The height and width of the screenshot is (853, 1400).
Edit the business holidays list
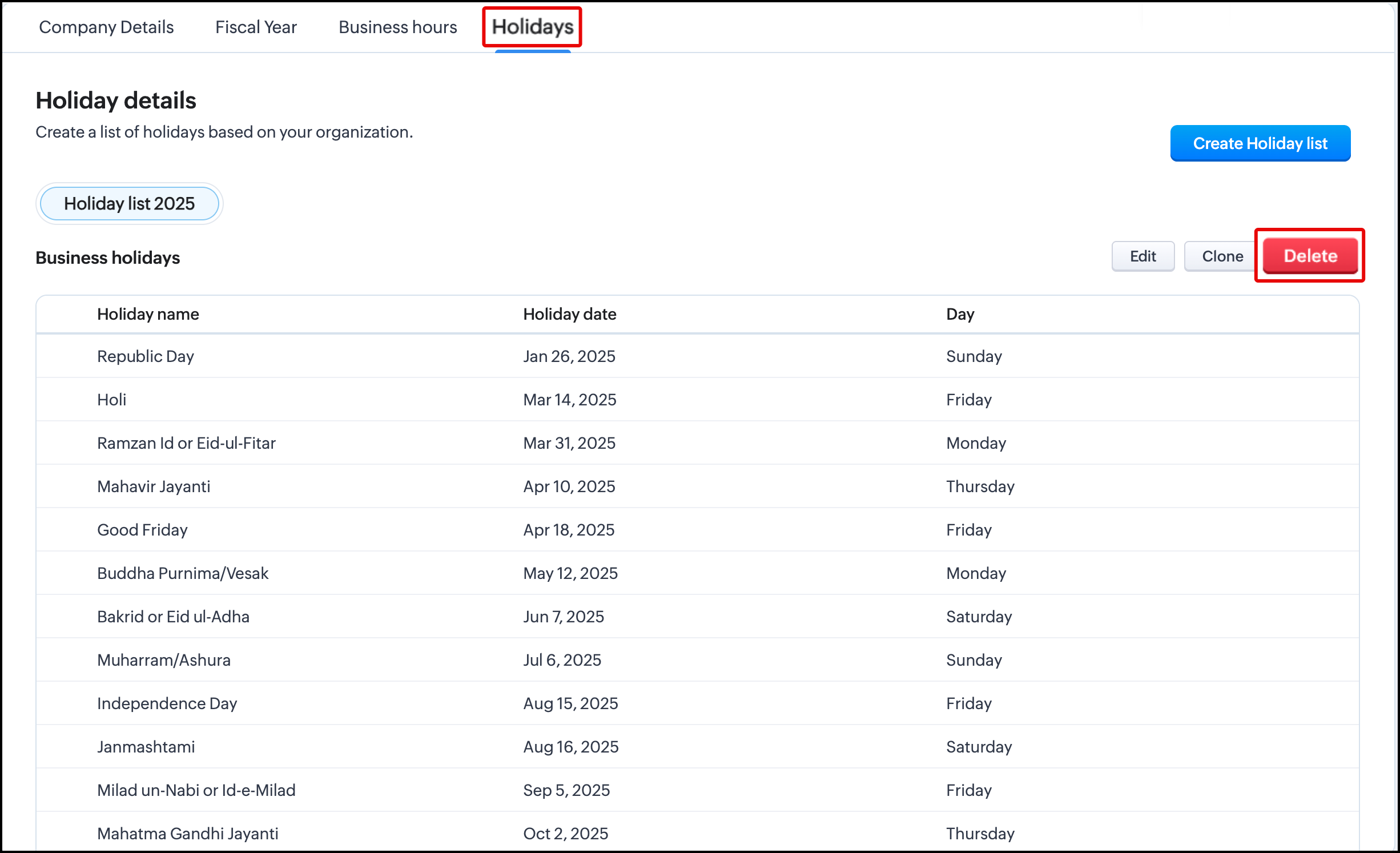tap(1142, 256)
